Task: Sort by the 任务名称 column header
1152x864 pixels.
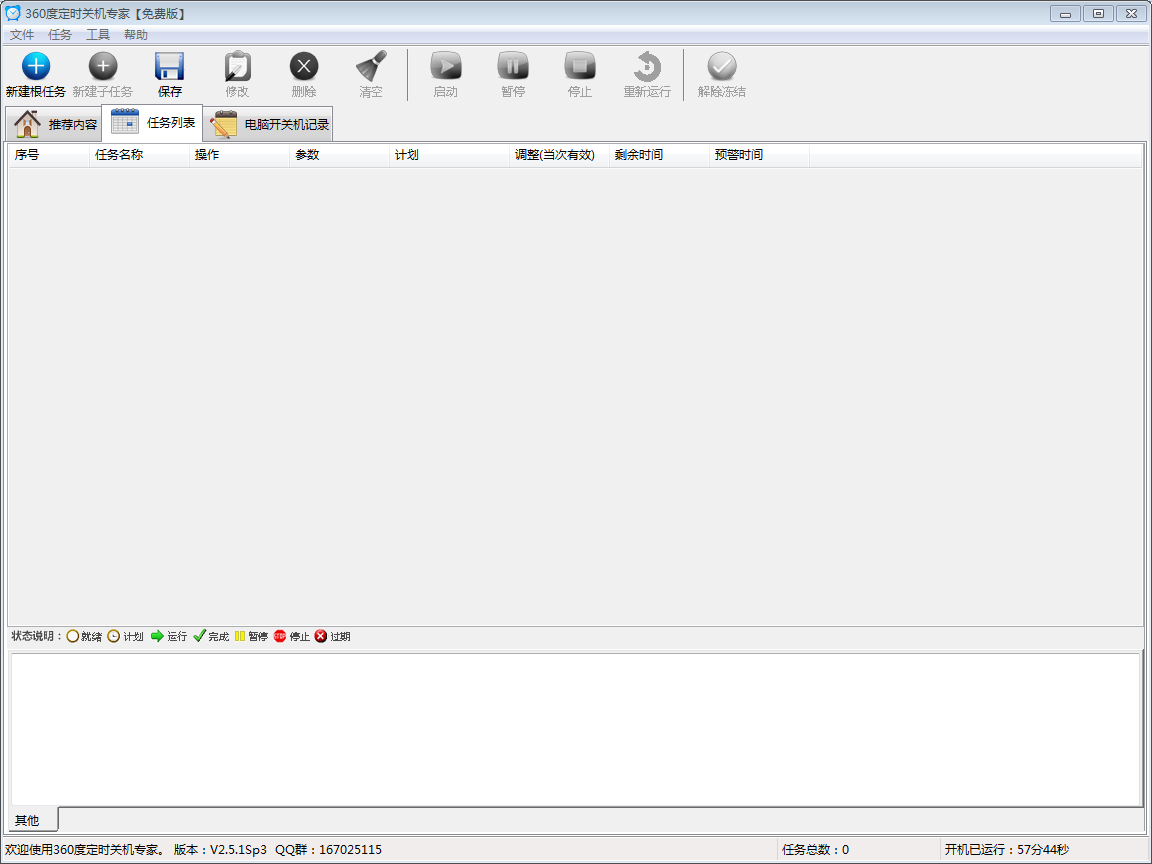Action: [119, 156]
